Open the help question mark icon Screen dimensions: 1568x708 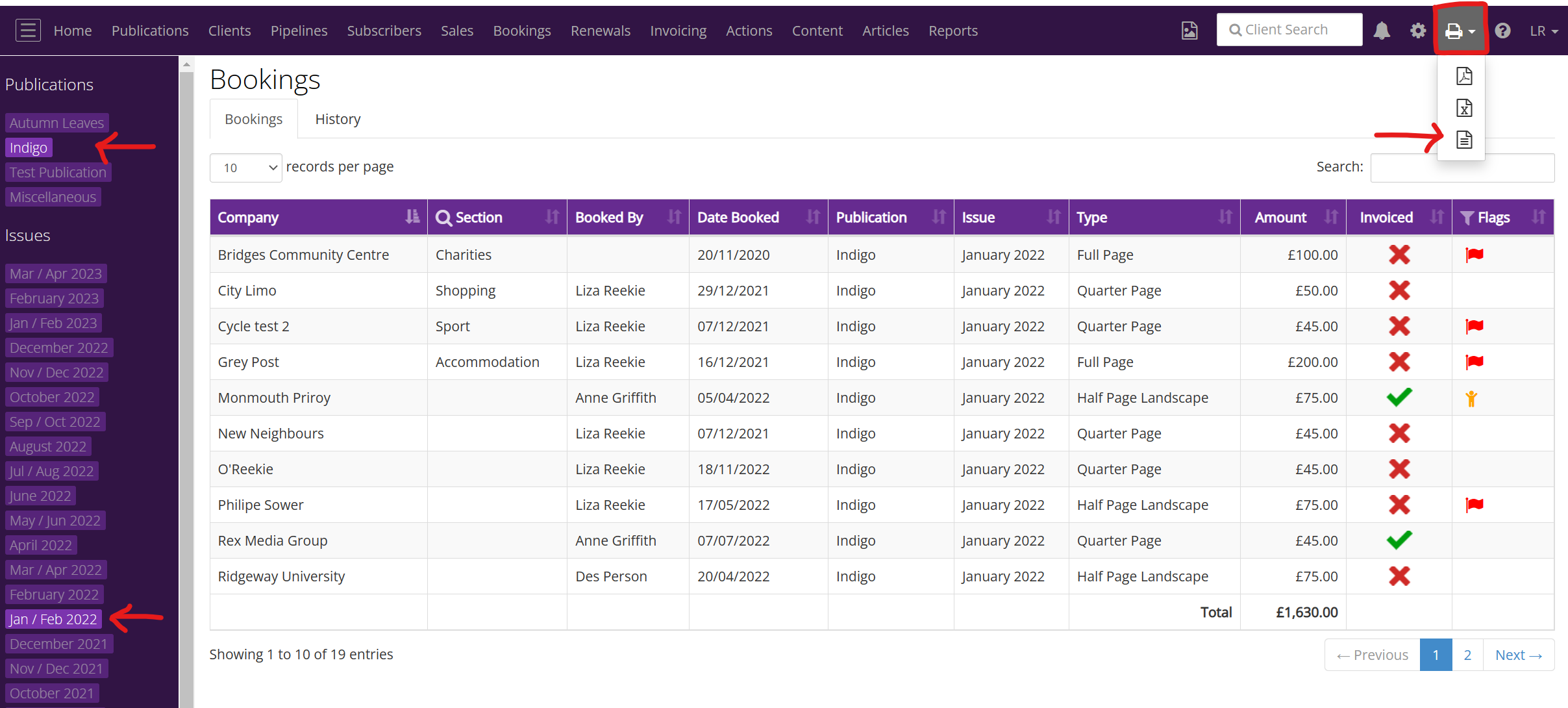click(x=1502, y=31)
